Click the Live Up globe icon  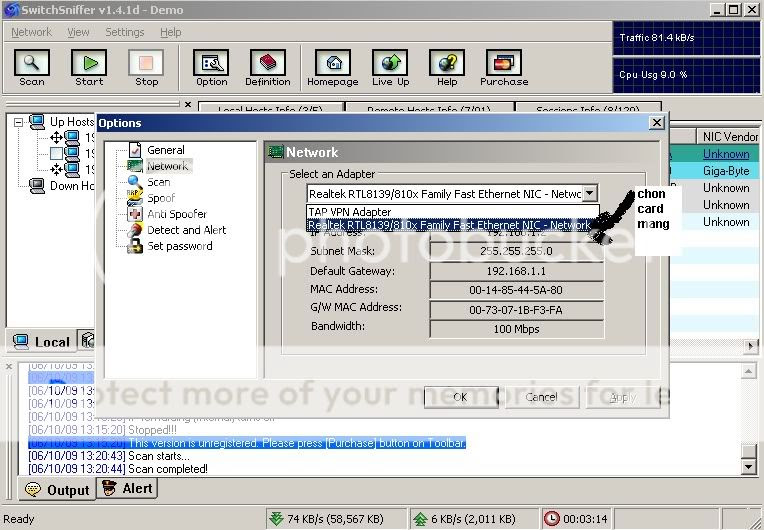coord(390,63)
